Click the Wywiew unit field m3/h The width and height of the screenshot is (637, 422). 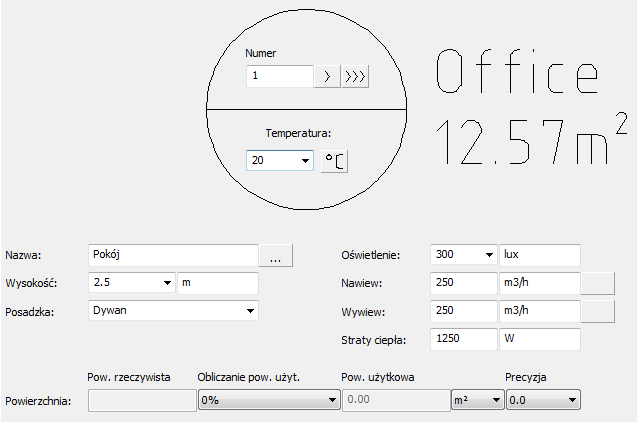pyautogui.click(x=540, y=311)
